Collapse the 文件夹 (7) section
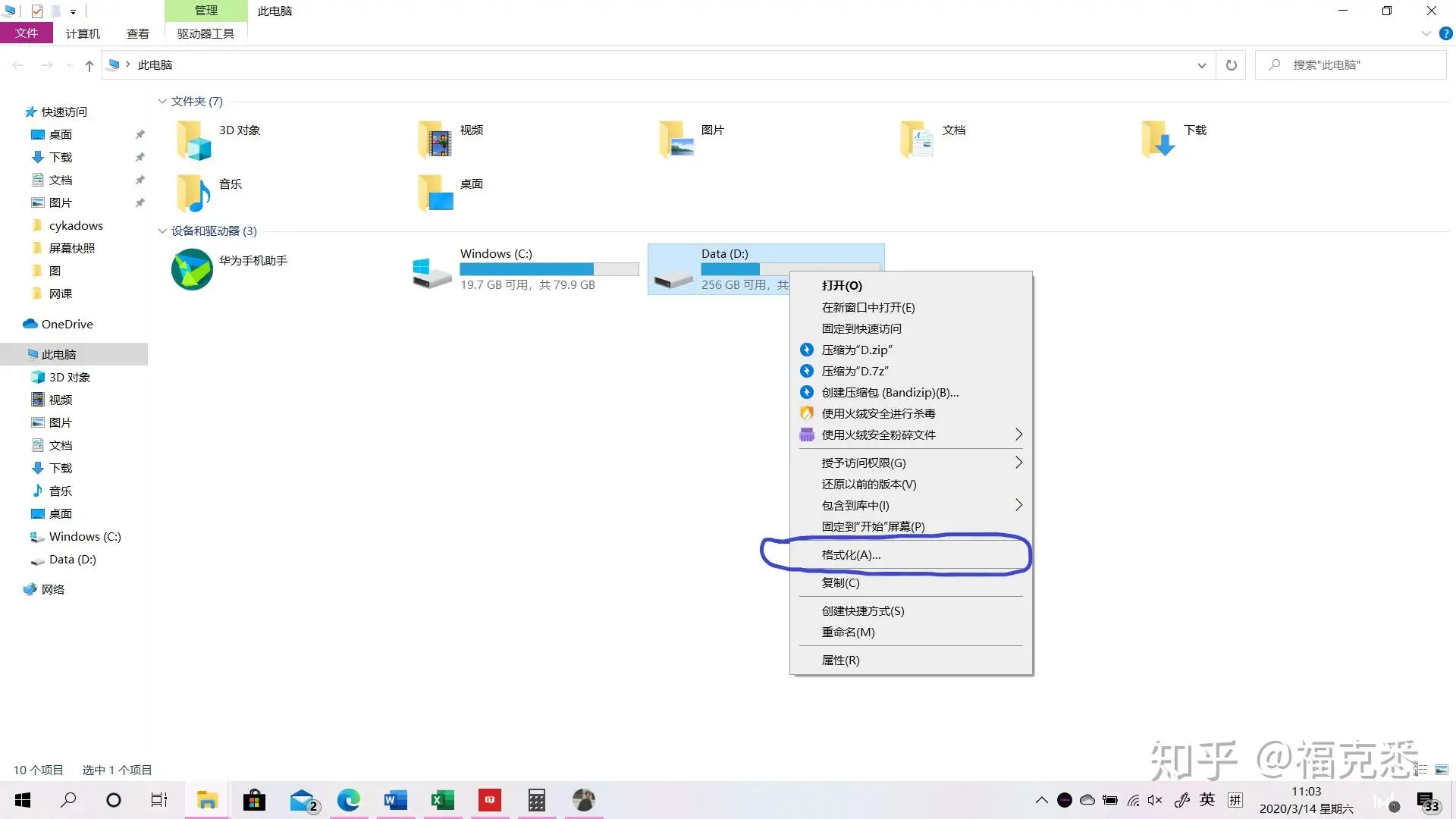 162,101
